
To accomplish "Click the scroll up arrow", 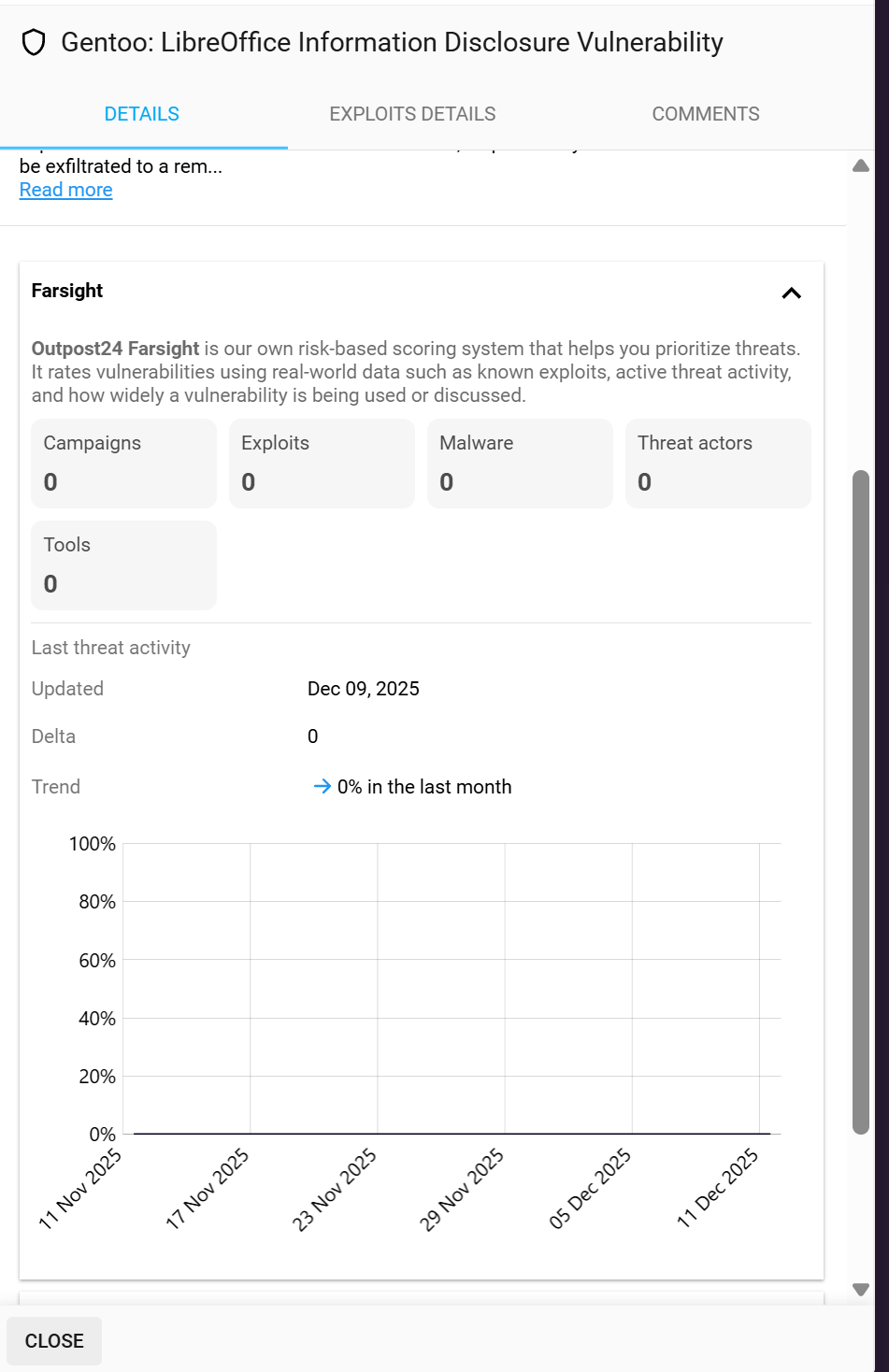I will [861, 166].
